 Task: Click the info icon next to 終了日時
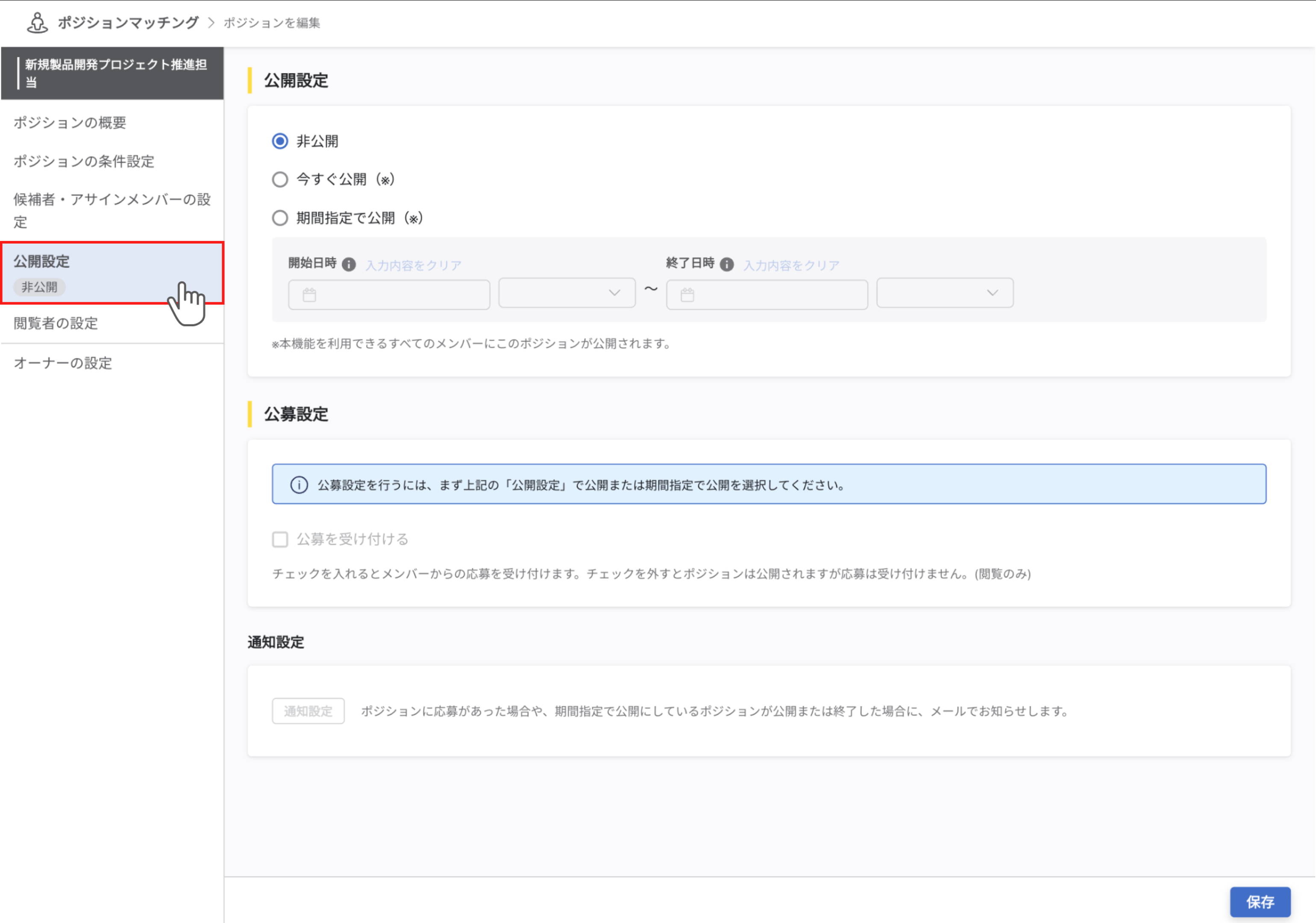pos(727,264)
